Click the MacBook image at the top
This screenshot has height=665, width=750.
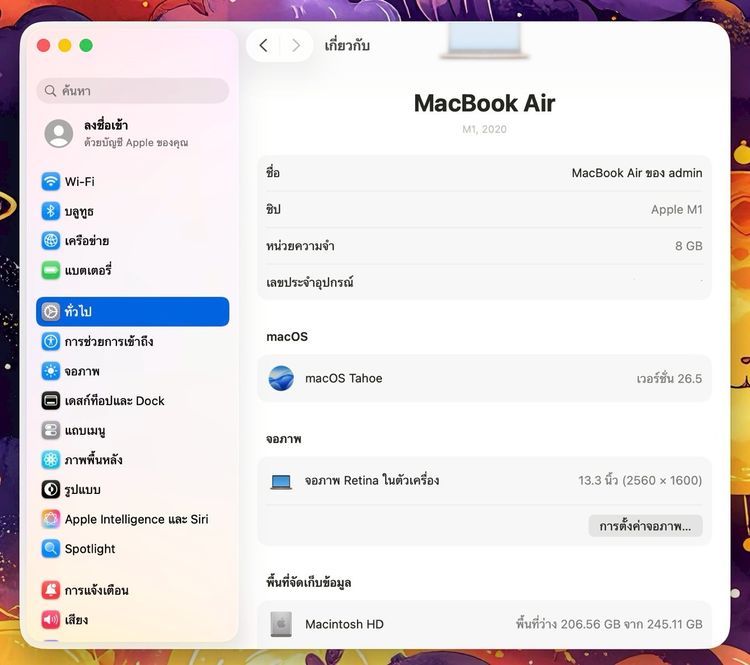(x=484, y=41)
